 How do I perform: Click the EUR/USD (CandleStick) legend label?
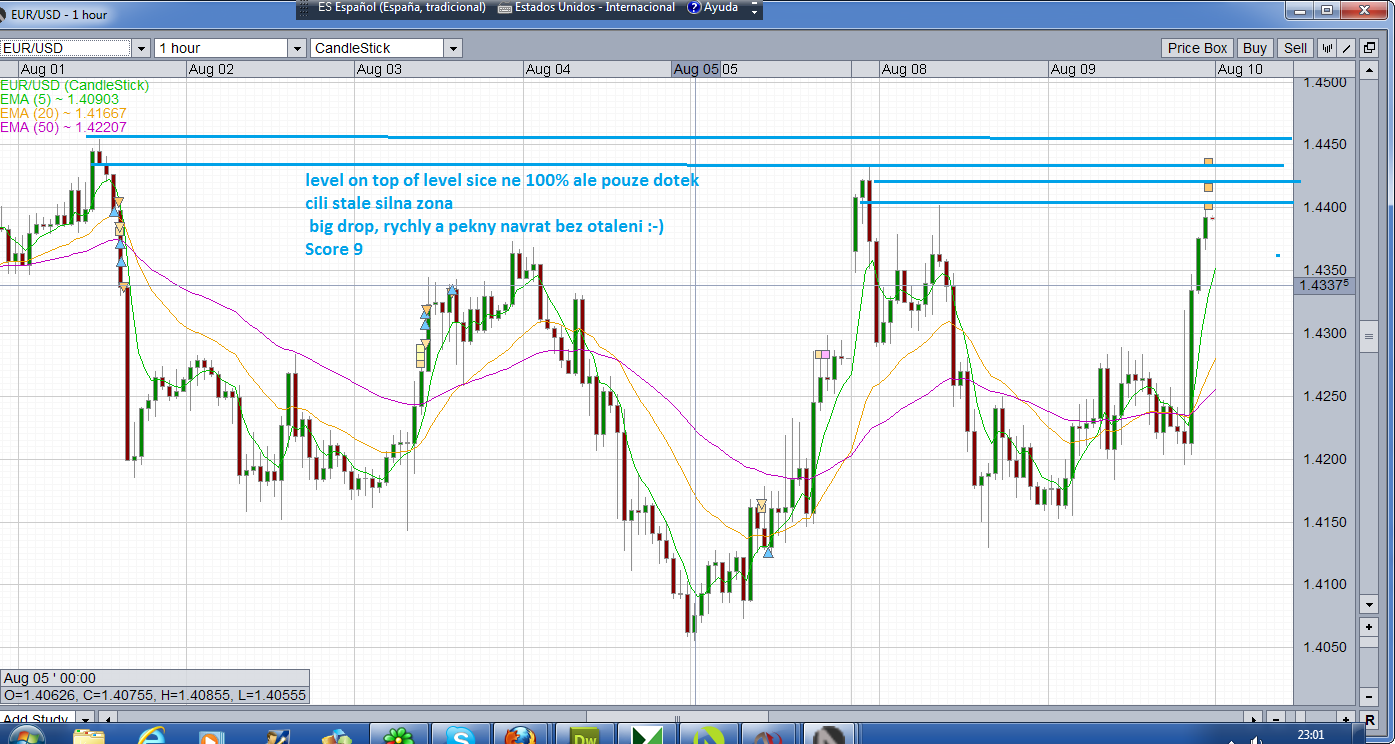pyautogui.click(x=75, y=85)
